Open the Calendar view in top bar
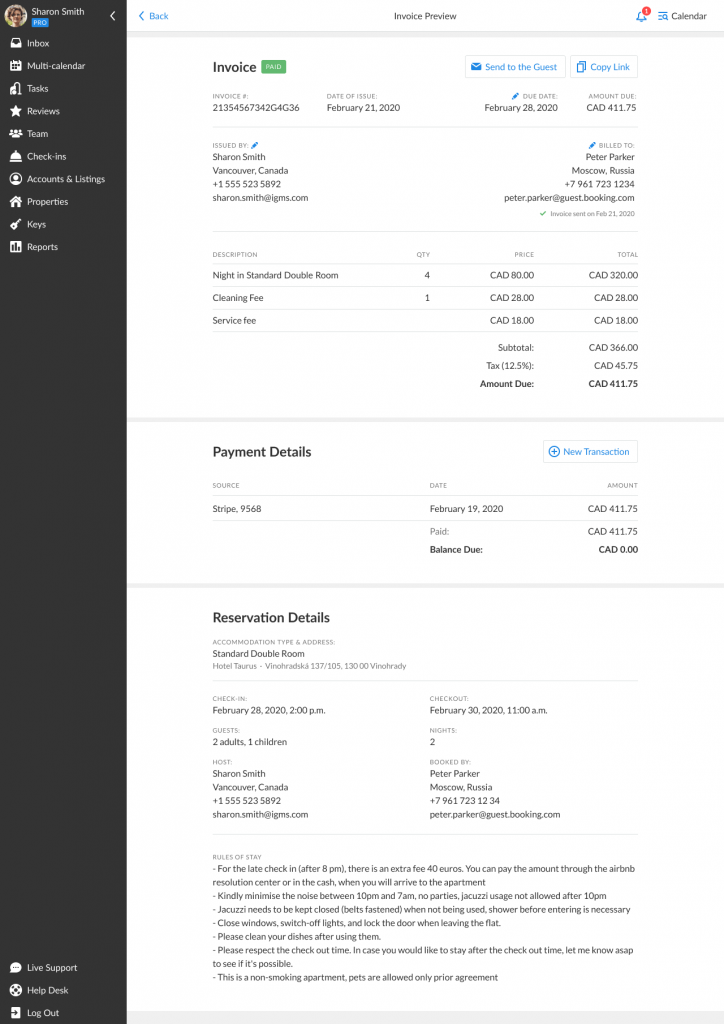 coord(682,16)
